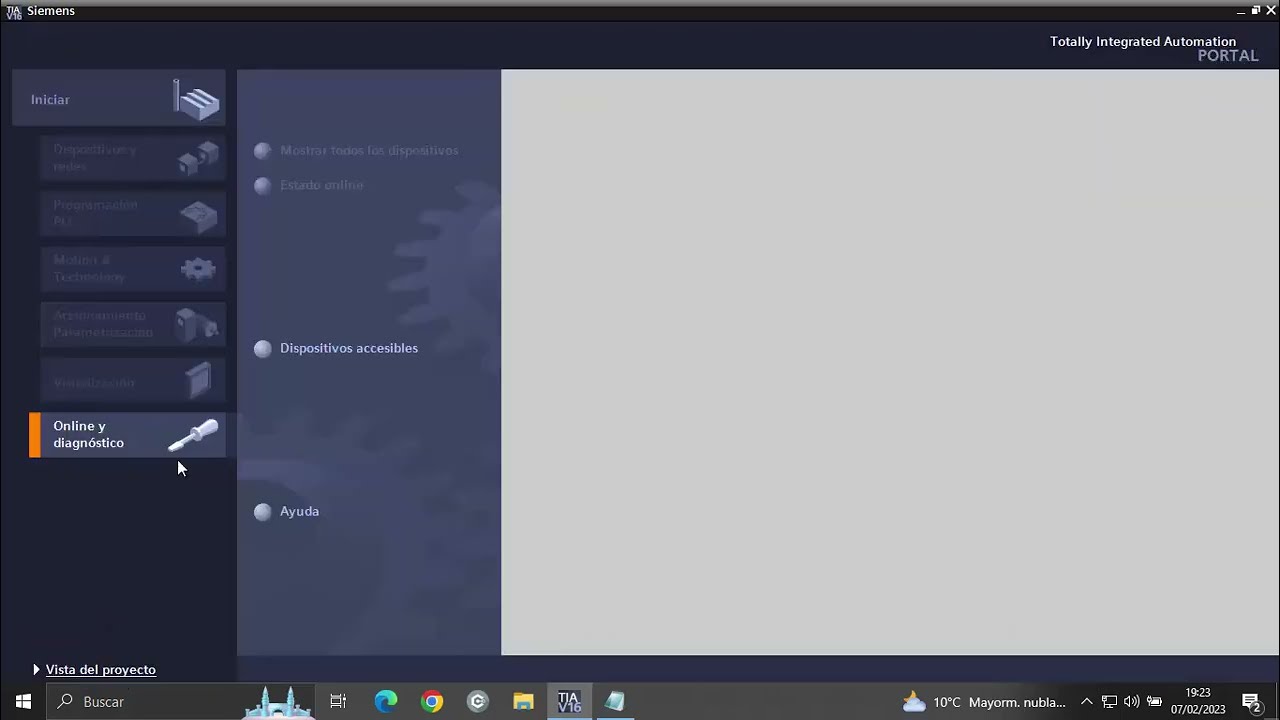1280x720 pixels.
Task: Open the Windows Start menu
Action: [23, 701]
